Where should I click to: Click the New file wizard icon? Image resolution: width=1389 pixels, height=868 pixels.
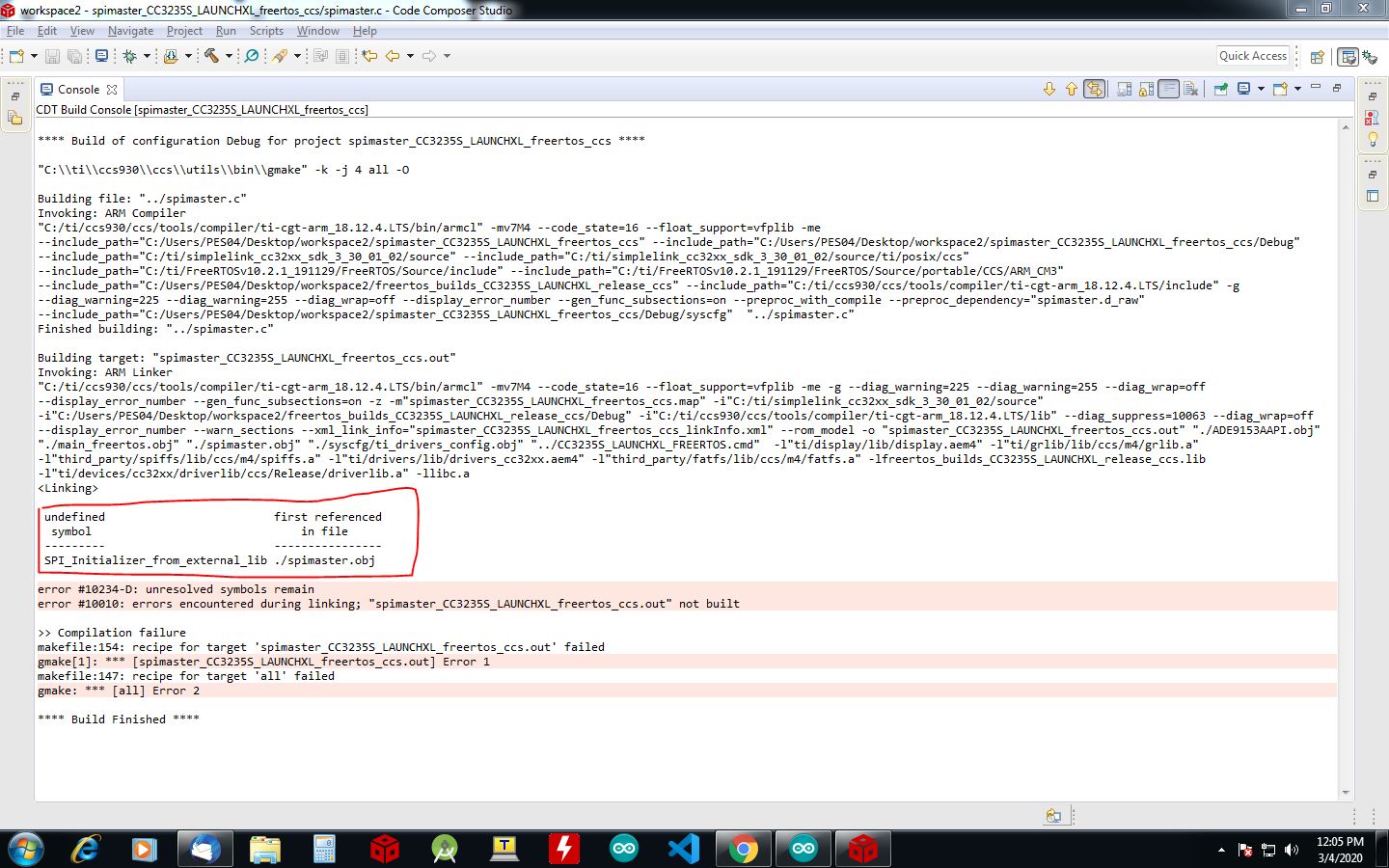(x=16, y=56)
